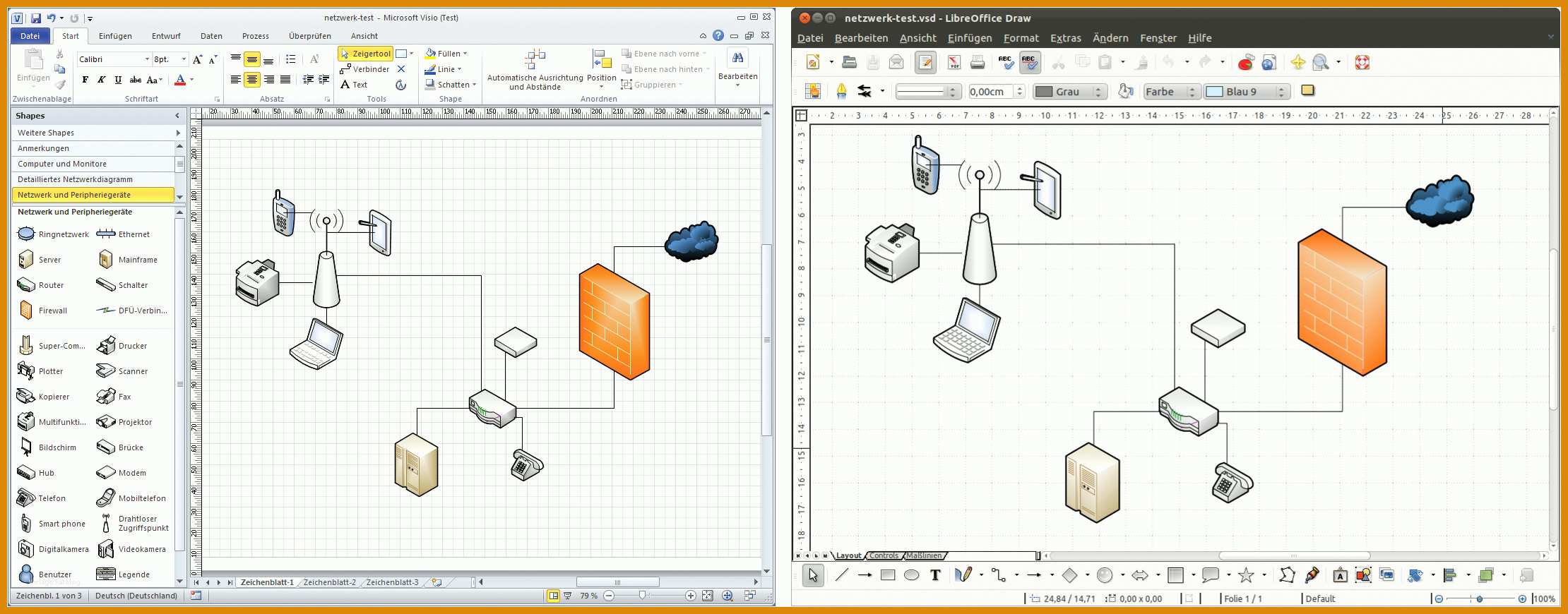Switch to Zeichenblatt-2 page tab
The image size is (1568, 614).
click(x=329, y=582)
